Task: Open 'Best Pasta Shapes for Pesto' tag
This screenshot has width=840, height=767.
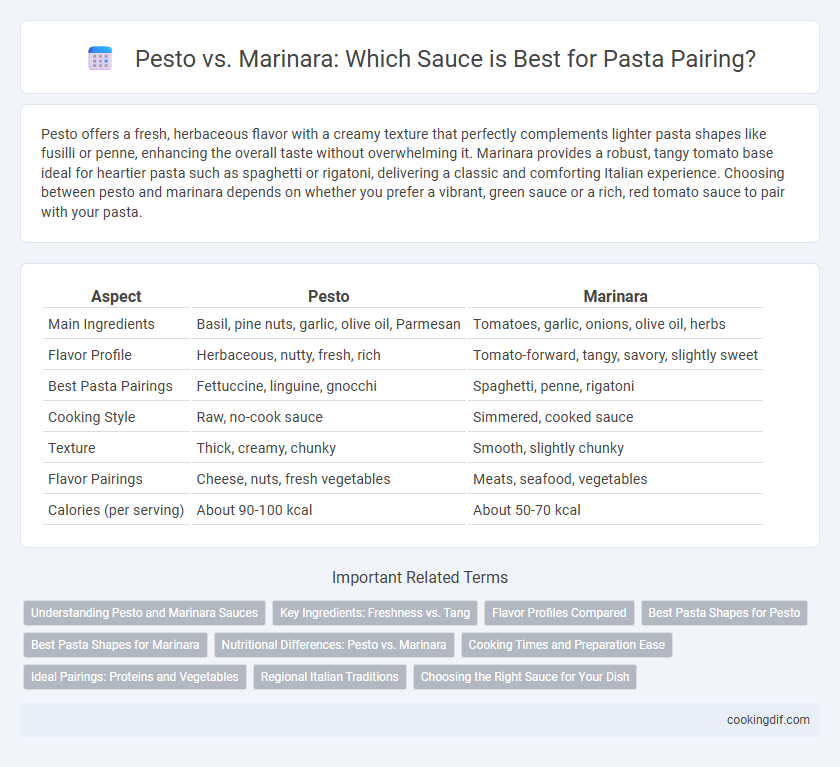Action: (x=724, y=613)
